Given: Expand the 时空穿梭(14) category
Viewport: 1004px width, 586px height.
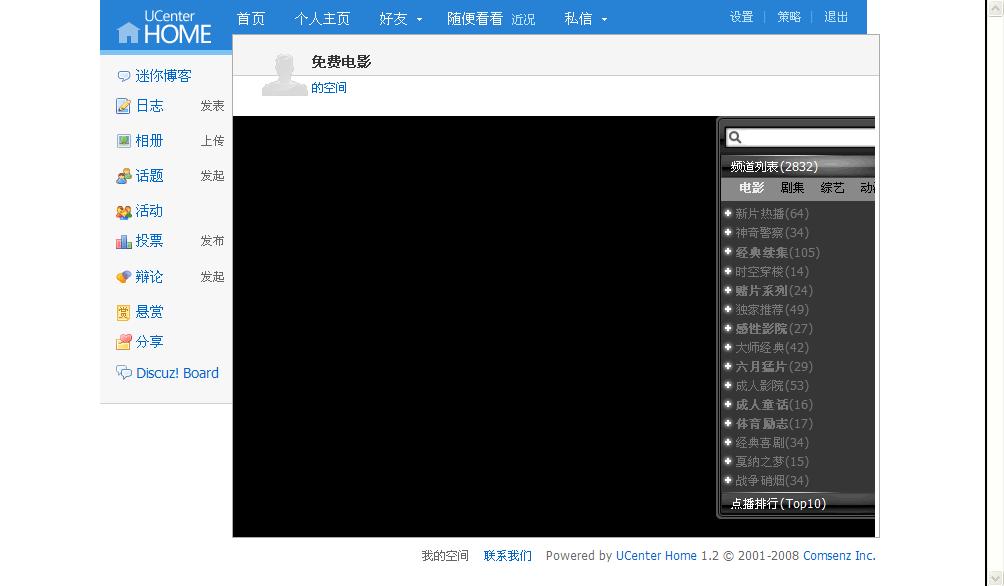Looking at the screenshot, I should point(727,271).
